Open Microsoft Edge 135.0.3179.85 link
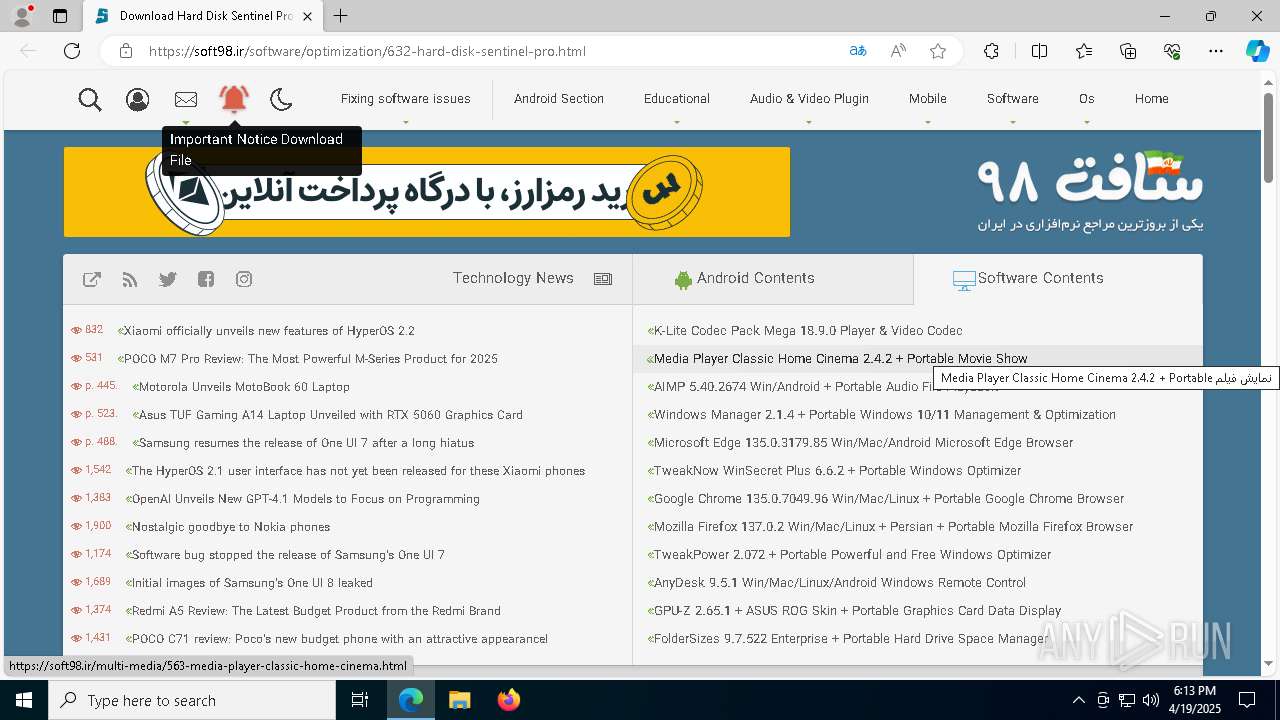This screenshot has height=720, width=1280. click(x=863, y=443)
